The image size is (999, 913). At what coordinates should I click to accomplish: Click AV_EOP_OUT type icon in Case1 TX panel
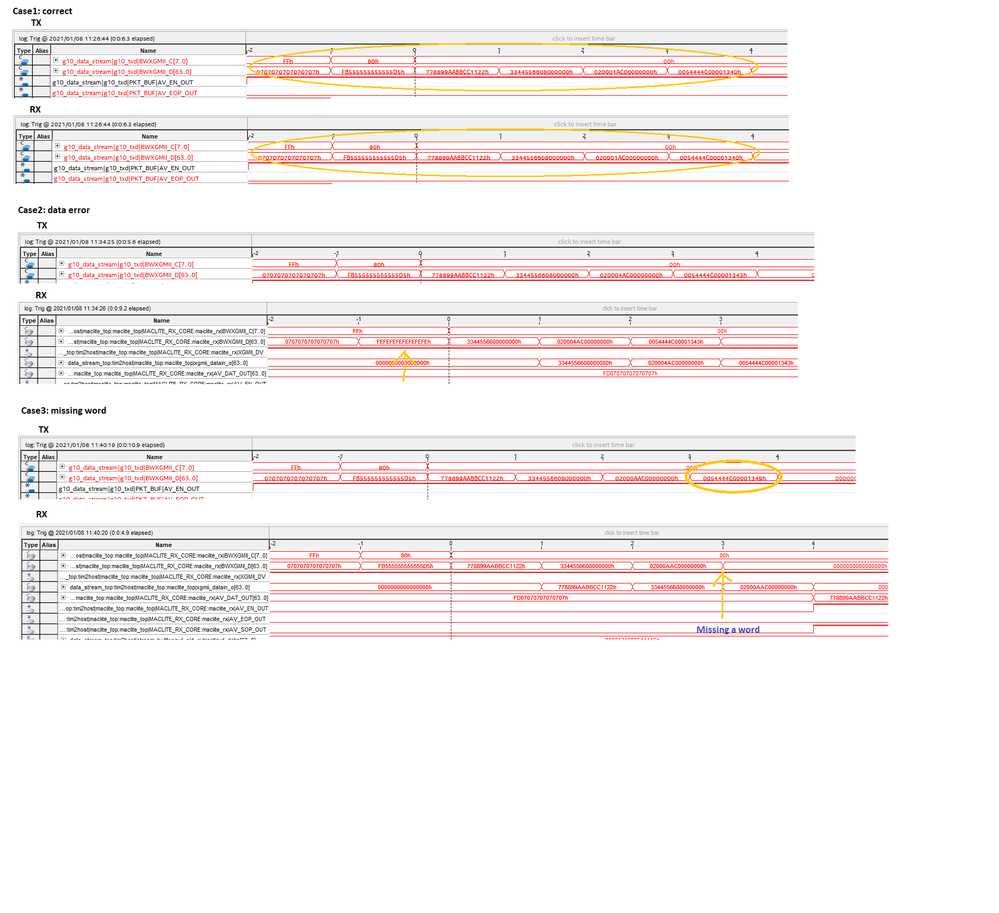[x=24, y=92]
